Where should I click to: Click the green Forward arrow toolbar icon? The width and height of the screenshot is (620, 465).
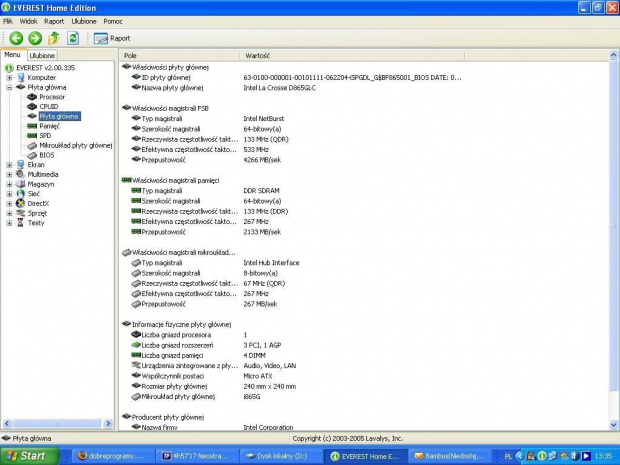coord(35,38)
